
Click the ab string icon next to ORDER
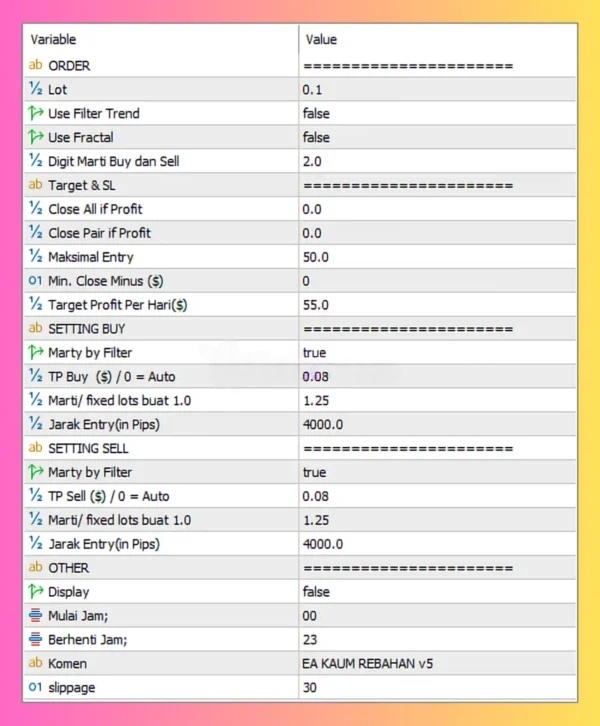[36, 65]
